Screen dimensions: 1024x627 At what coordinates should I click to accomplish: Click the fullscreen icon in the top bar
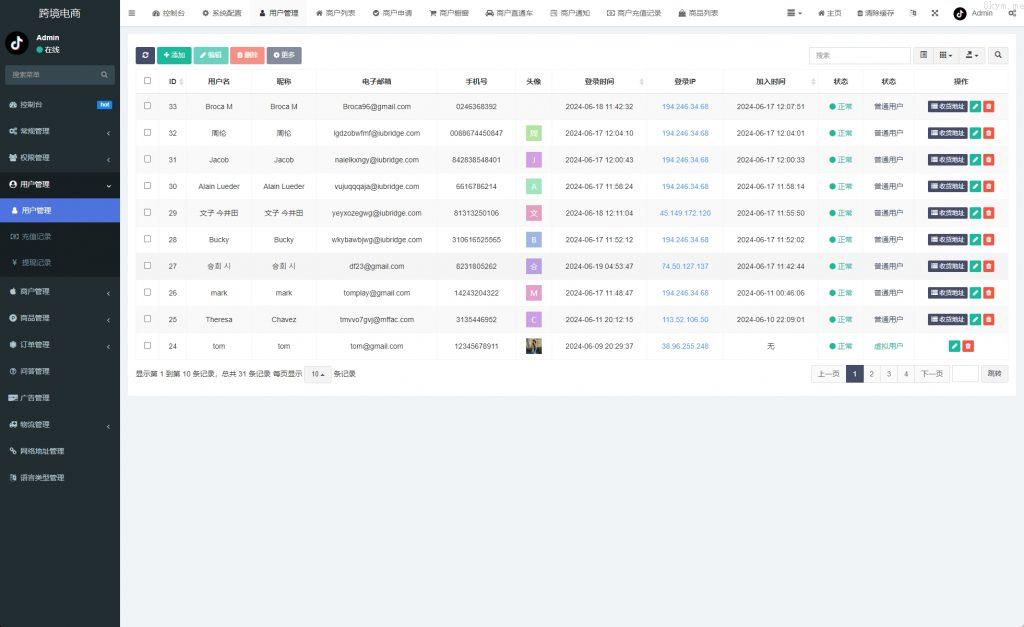coord(935,13)
